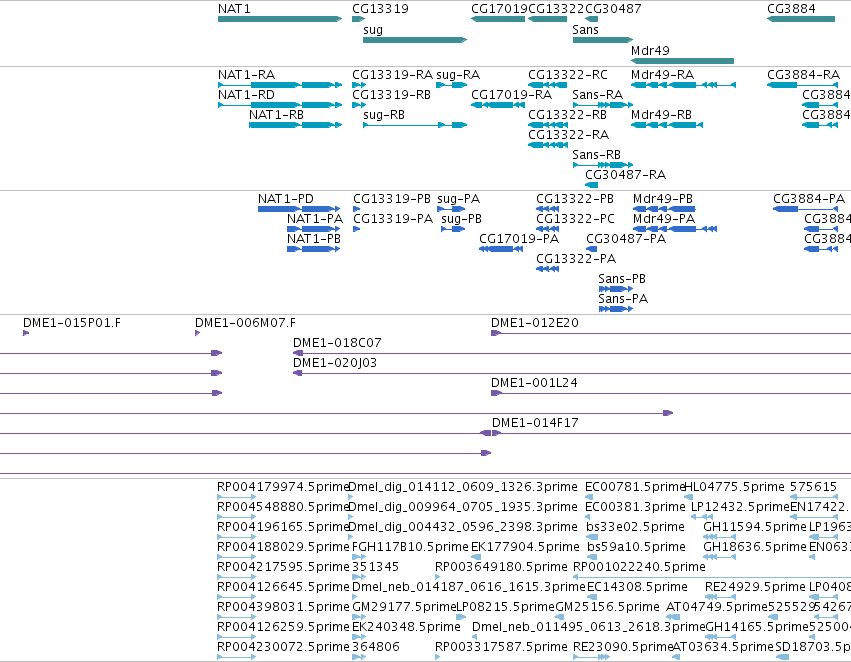Click the Sans-PA protein glyph
This screenshot has height=662, width=851.
click(615, 309)
